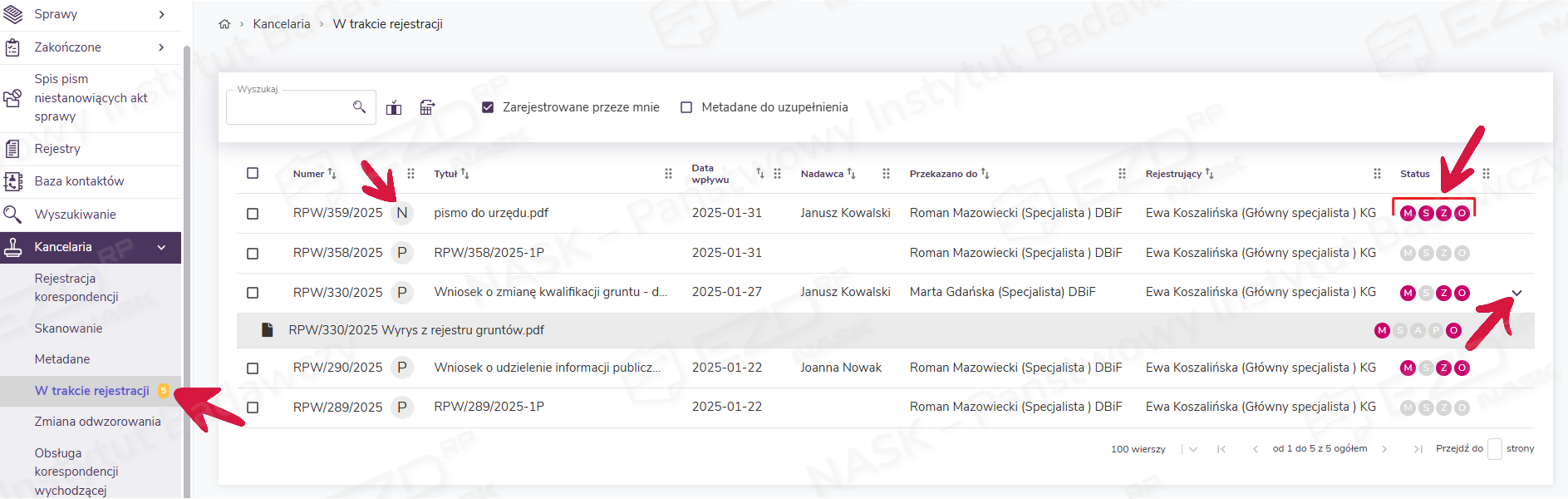The height and width of the screenshot is (499, 1568).
Task: Click the home icon in breadcrumb
Action: click(x=224, y=24)
